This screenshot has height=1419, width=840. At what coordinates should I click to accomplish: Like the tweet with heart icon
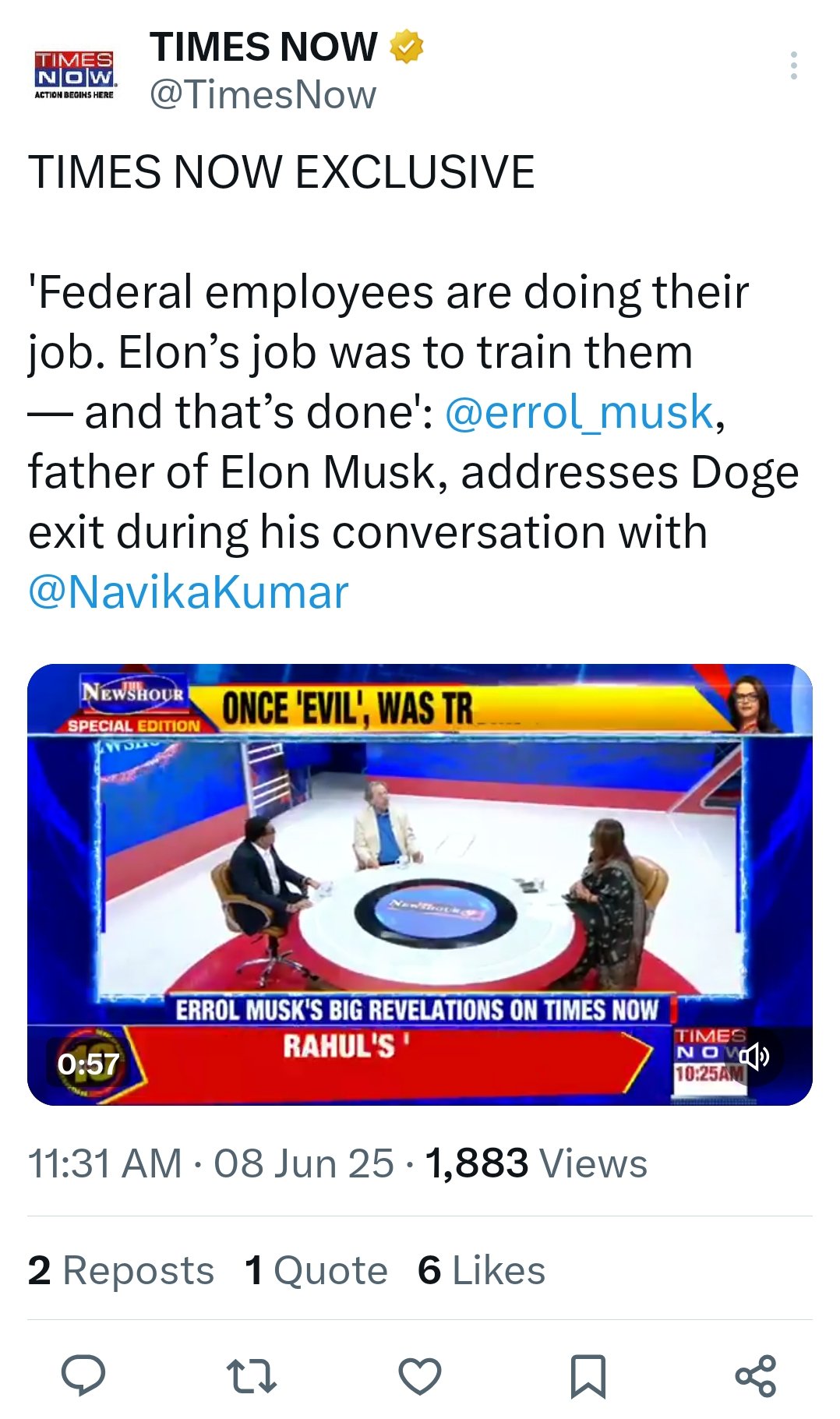click(420, 1375)
